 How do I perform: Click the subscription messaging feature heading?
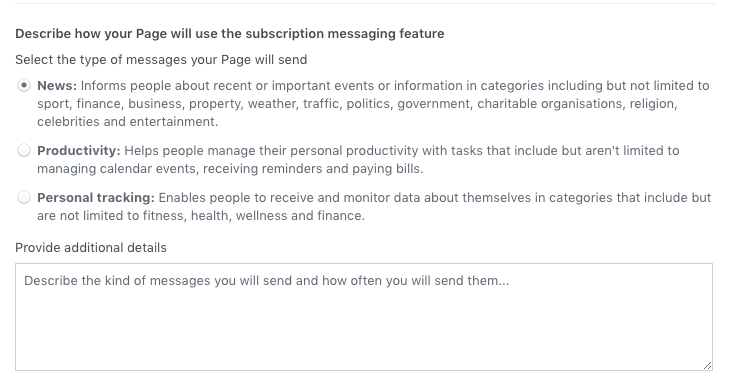230,34
